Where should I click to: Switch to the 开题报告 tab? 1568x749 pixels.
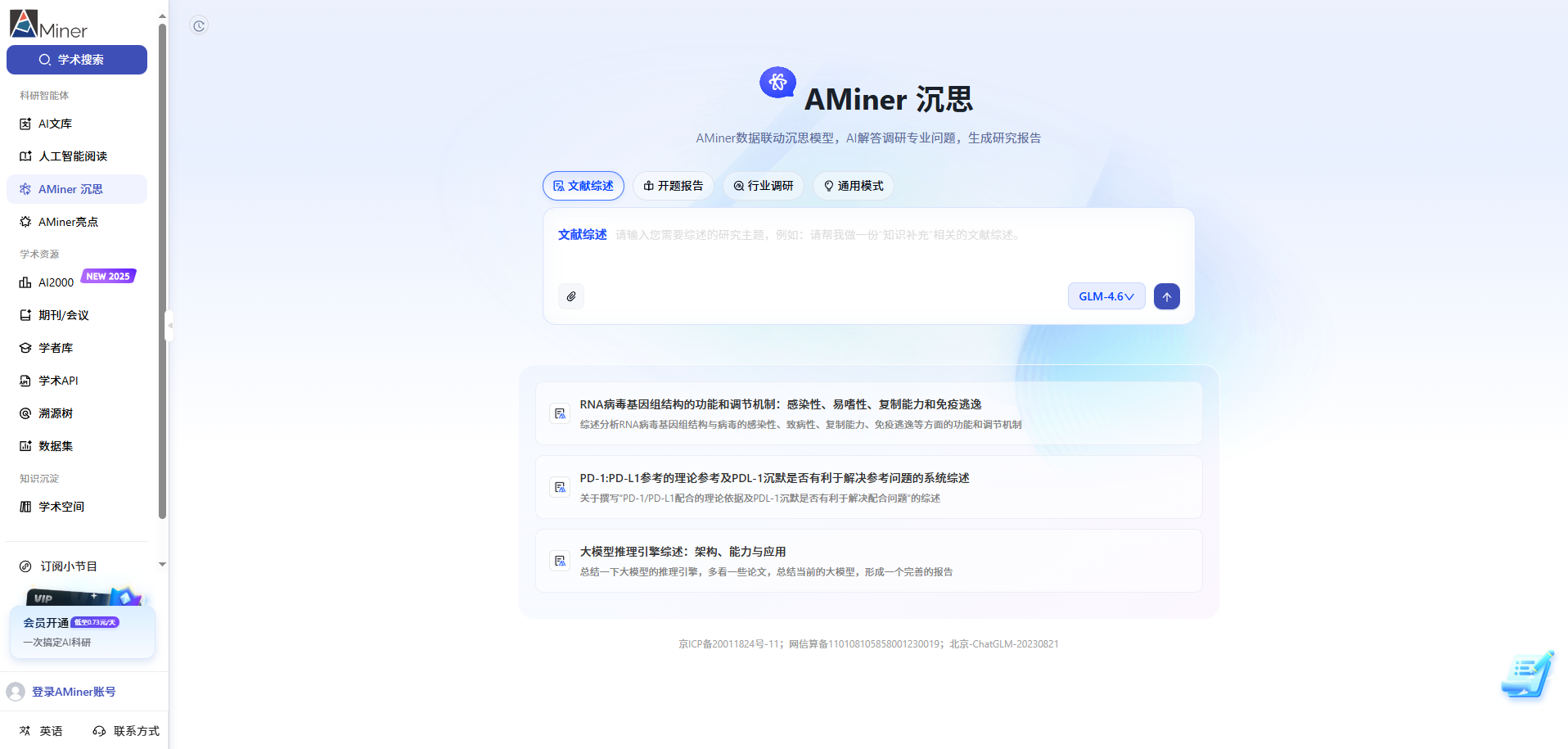tap(673, 186)
